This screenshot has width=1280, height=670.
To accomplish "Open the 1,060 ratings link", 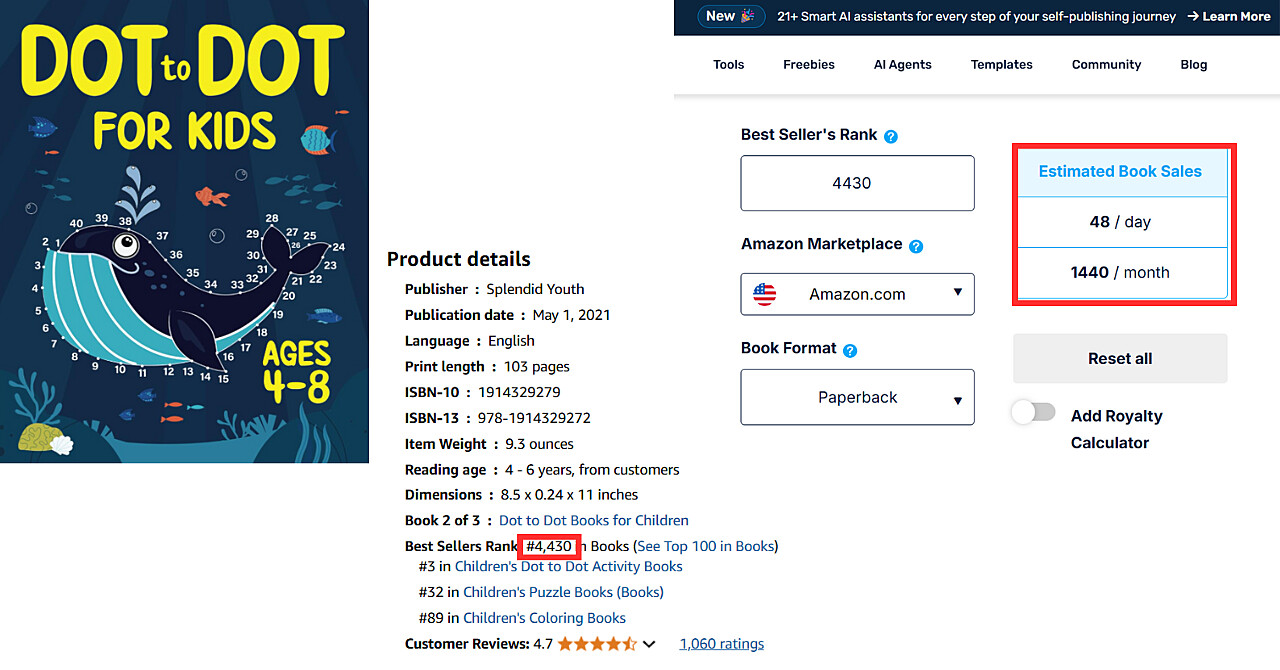I will tap(721, 644).
